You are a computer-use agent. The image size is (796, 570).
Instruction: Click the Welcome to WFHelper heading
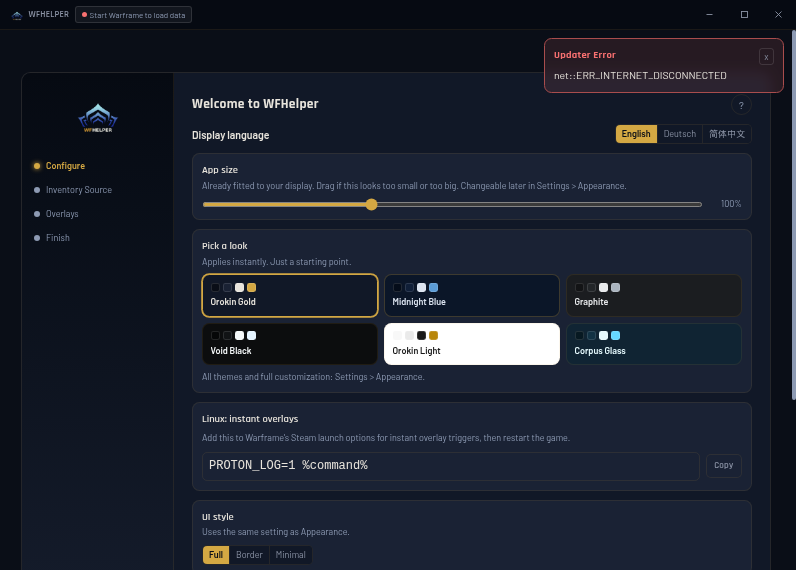coord(255,104)
